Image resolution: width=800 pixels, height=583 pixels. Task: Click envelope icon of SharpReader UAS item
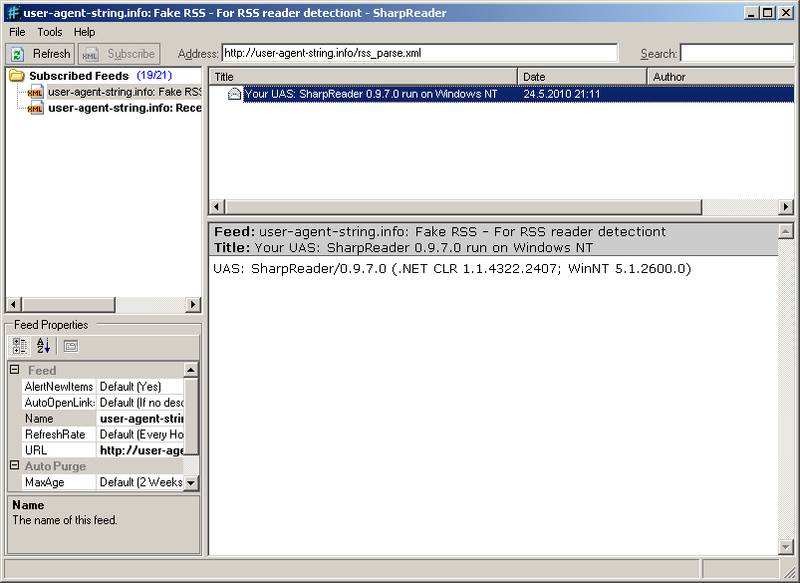[x=234, y=94]
